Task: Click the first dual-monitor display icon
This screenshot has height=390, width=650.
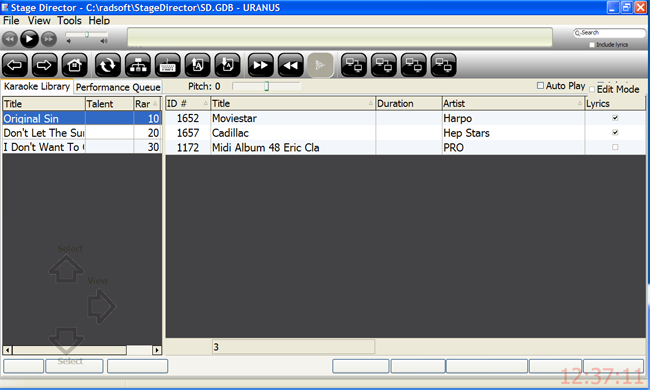Action: 354,65
